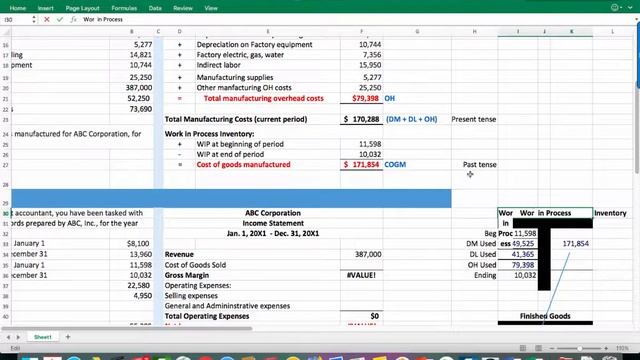The height and width of the screenshot is (360, 640).
Task: Click the 'Inventory' cell beside the WIP heading
Action: (x=610, y=213)
